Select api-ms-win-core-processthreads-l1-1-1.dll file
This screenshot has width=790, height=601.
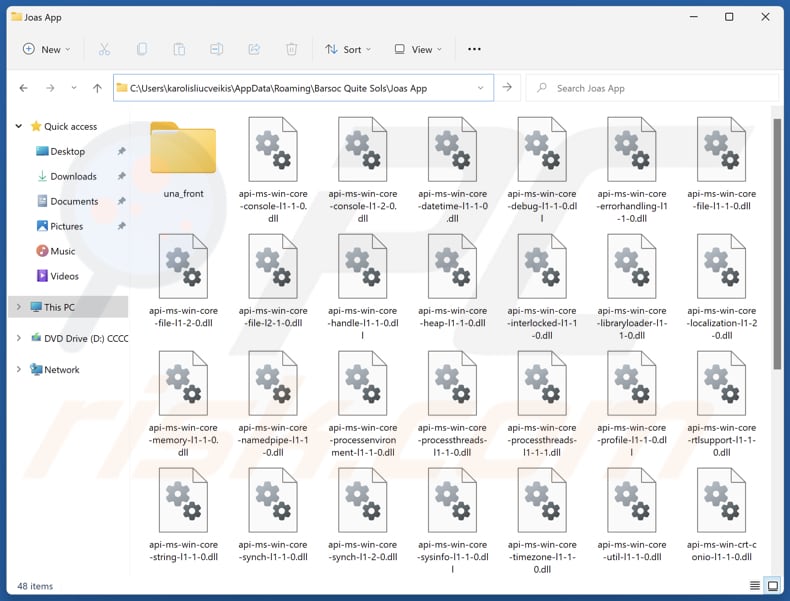[542, 404]
